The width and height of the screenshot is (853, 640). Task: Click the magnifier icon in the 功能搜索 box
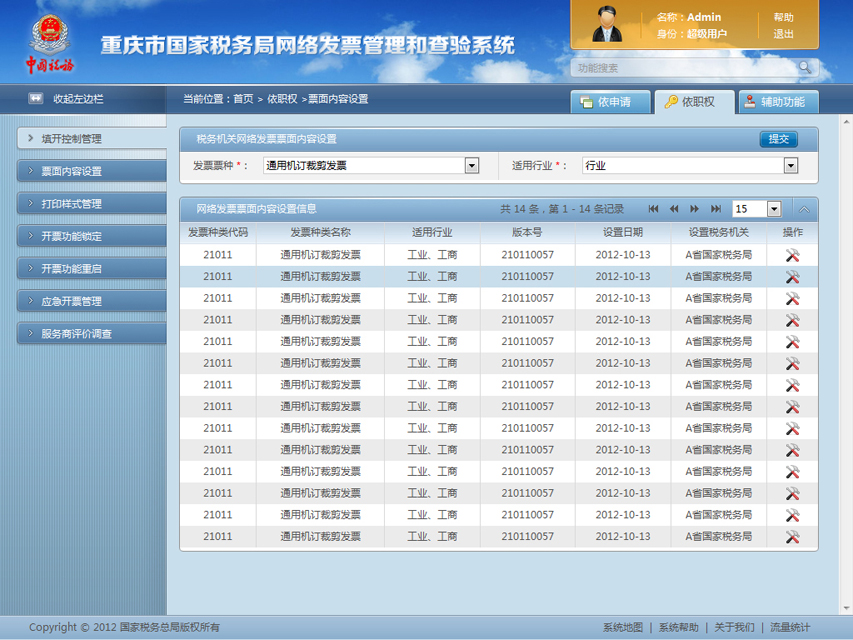click(x=805, y=67)
